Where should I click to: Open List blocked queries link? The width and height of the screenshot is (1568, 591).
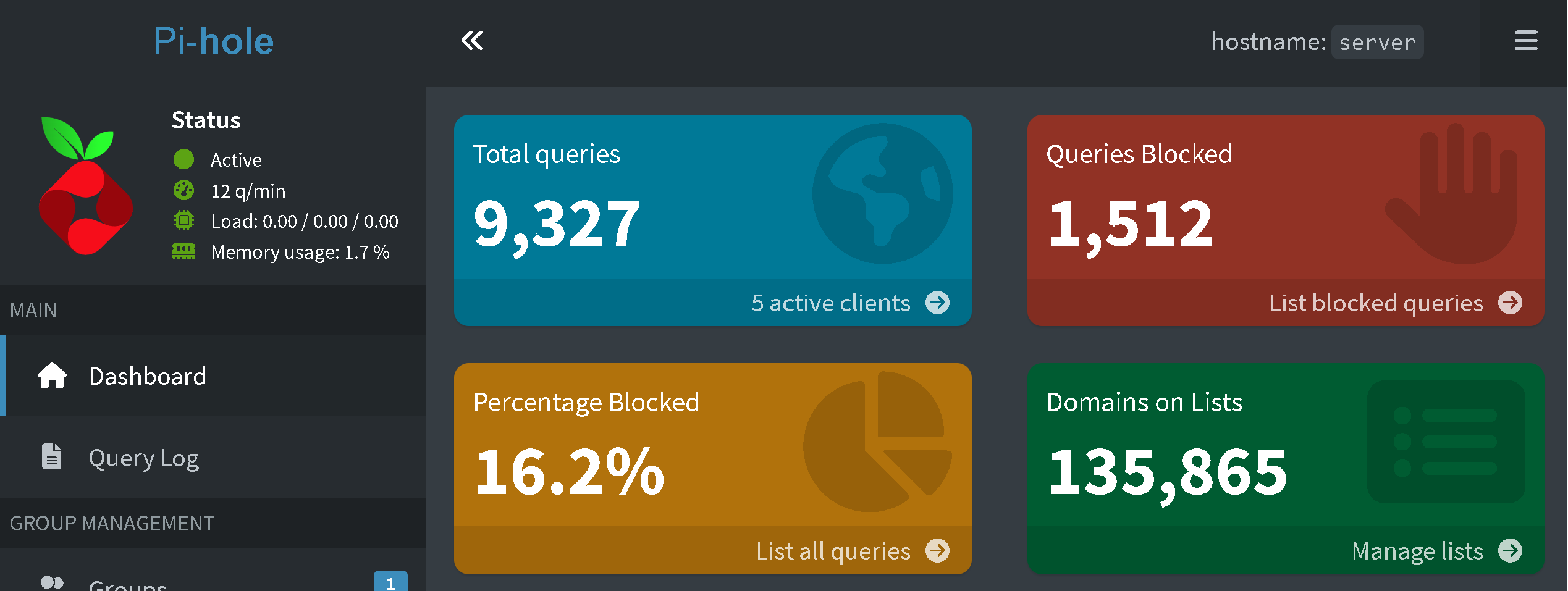(x=1376, y=303)
